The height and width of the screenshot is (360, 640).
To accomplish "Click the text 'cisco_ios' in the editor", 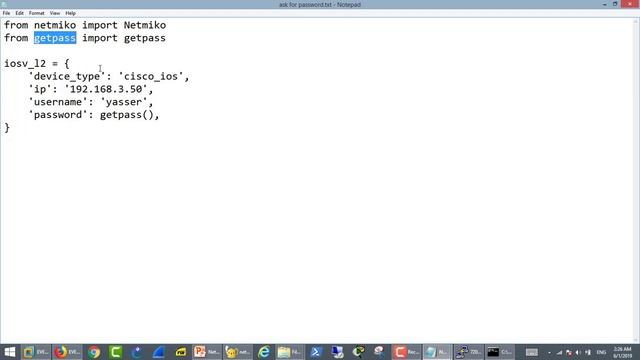I will [151, 76].
